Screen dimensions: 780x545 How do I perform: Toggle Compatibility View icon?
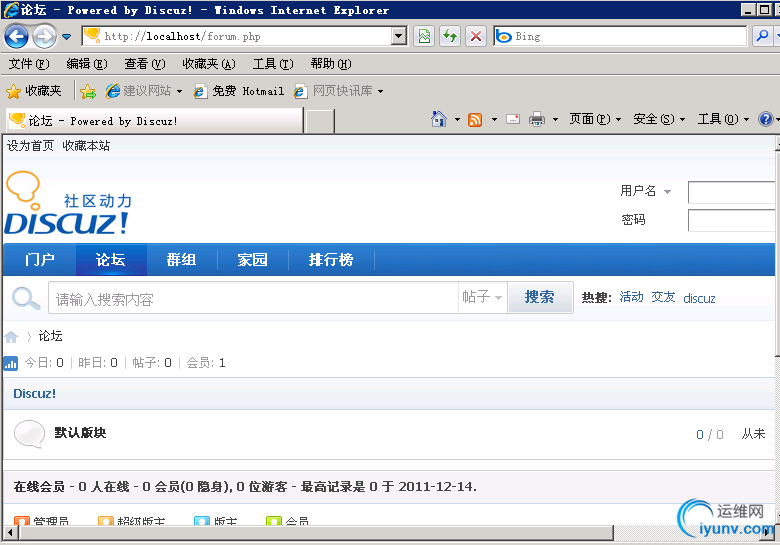click(x=424, y=36)
